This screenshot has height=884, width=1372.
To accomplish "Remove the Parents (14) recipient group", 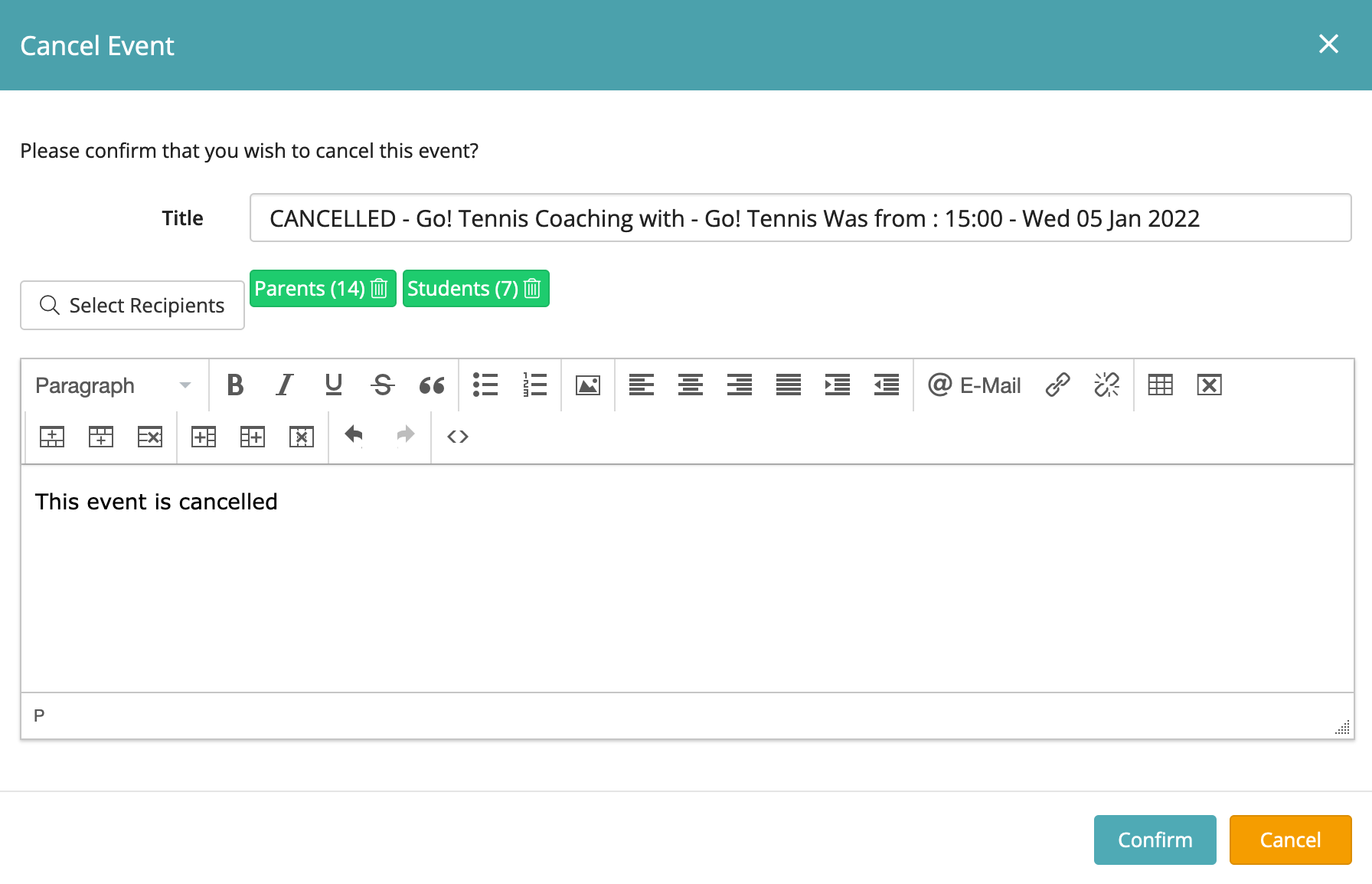I will (379, 289).
